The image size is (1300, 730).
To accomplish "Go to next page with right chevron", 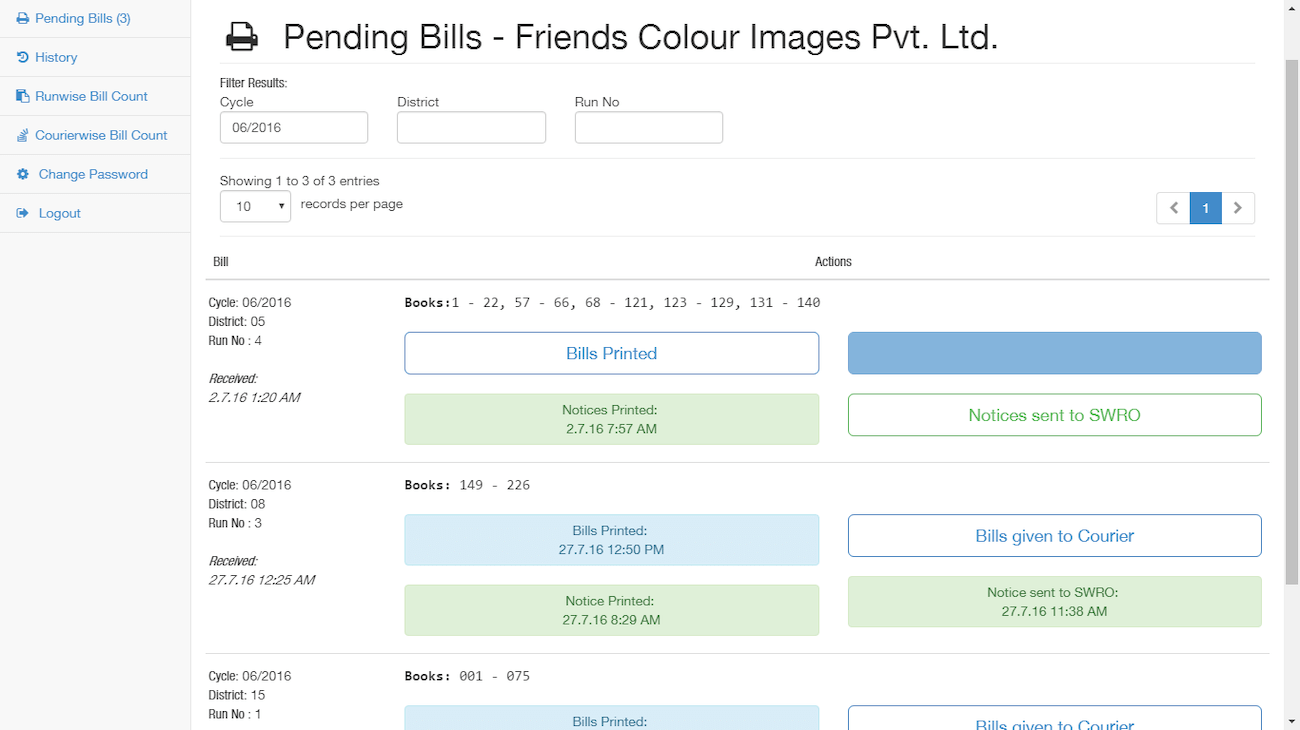I will coord(1238,208).
